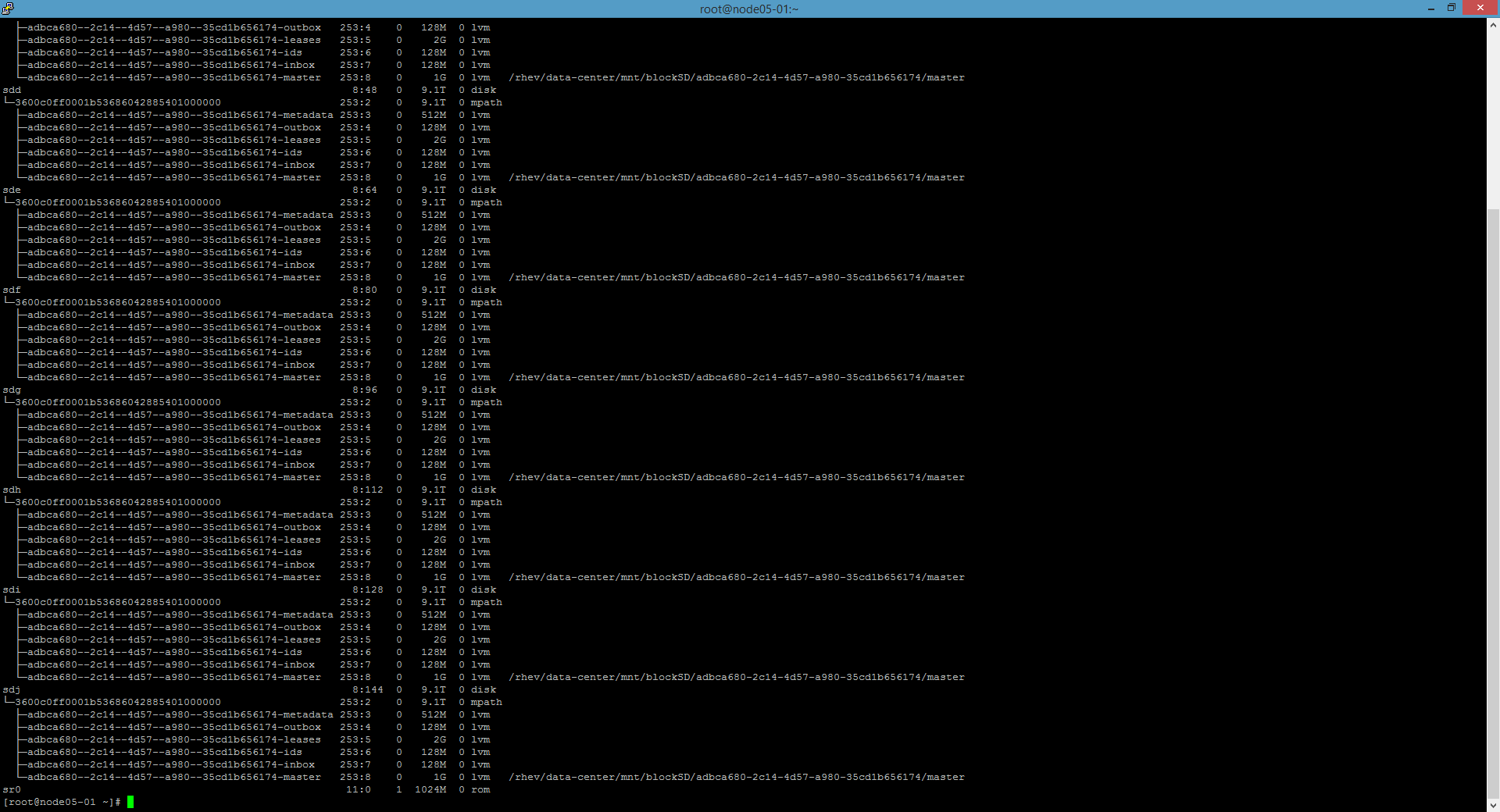Click the sde disk entry name
The width and height of the screenshot is (1500, 812).
tap(12, 190)
